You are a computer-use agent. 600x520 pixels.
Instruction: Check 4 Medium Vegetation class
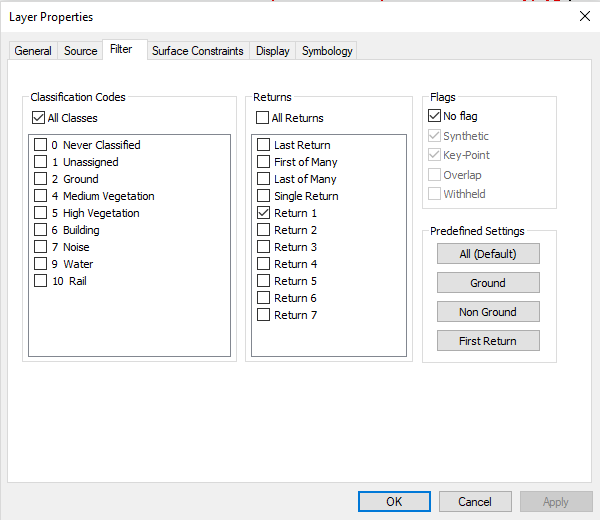[41, 196]
